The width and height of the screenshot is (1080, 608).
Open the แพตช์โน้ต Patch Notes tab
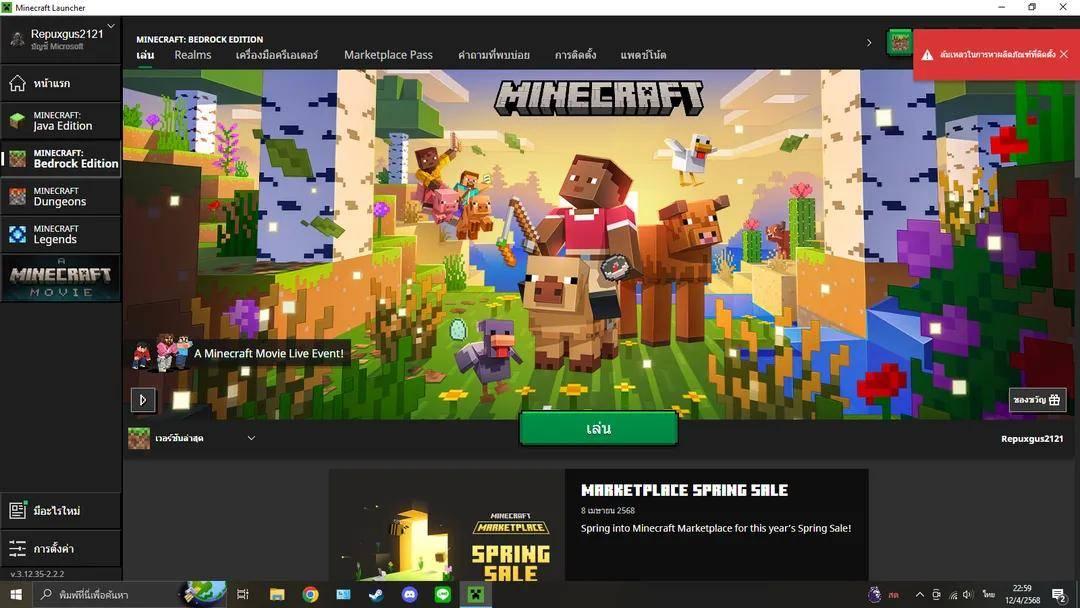643,55
